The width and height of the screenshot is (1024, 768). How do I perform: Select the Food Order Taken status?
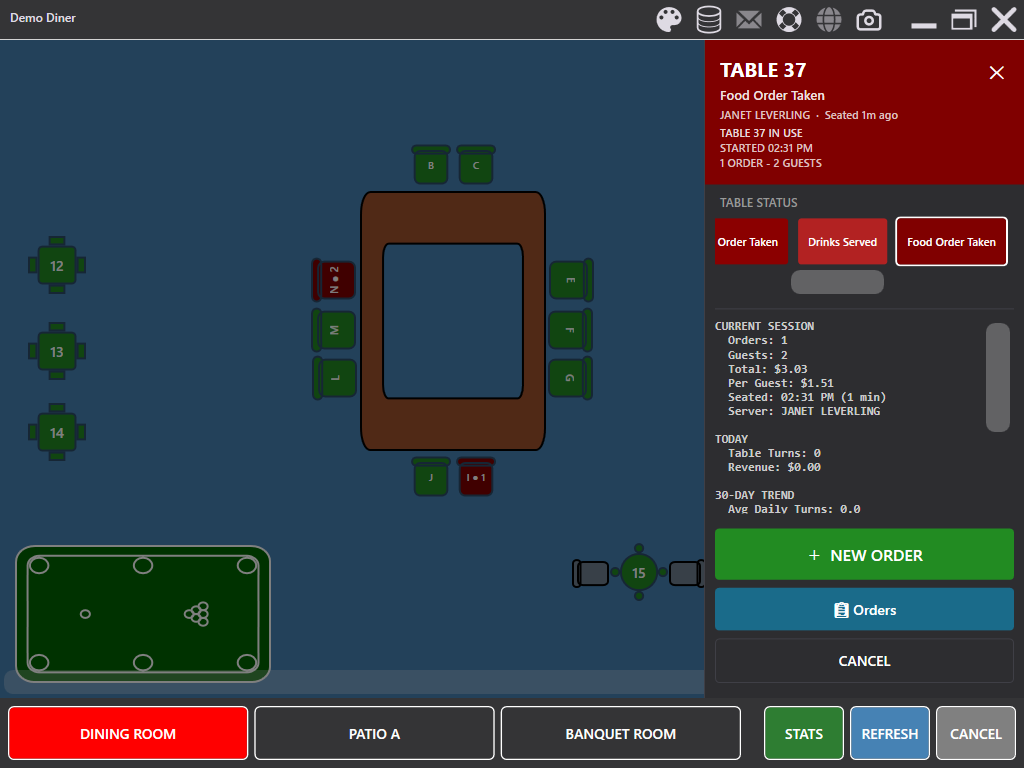point(951,242)
